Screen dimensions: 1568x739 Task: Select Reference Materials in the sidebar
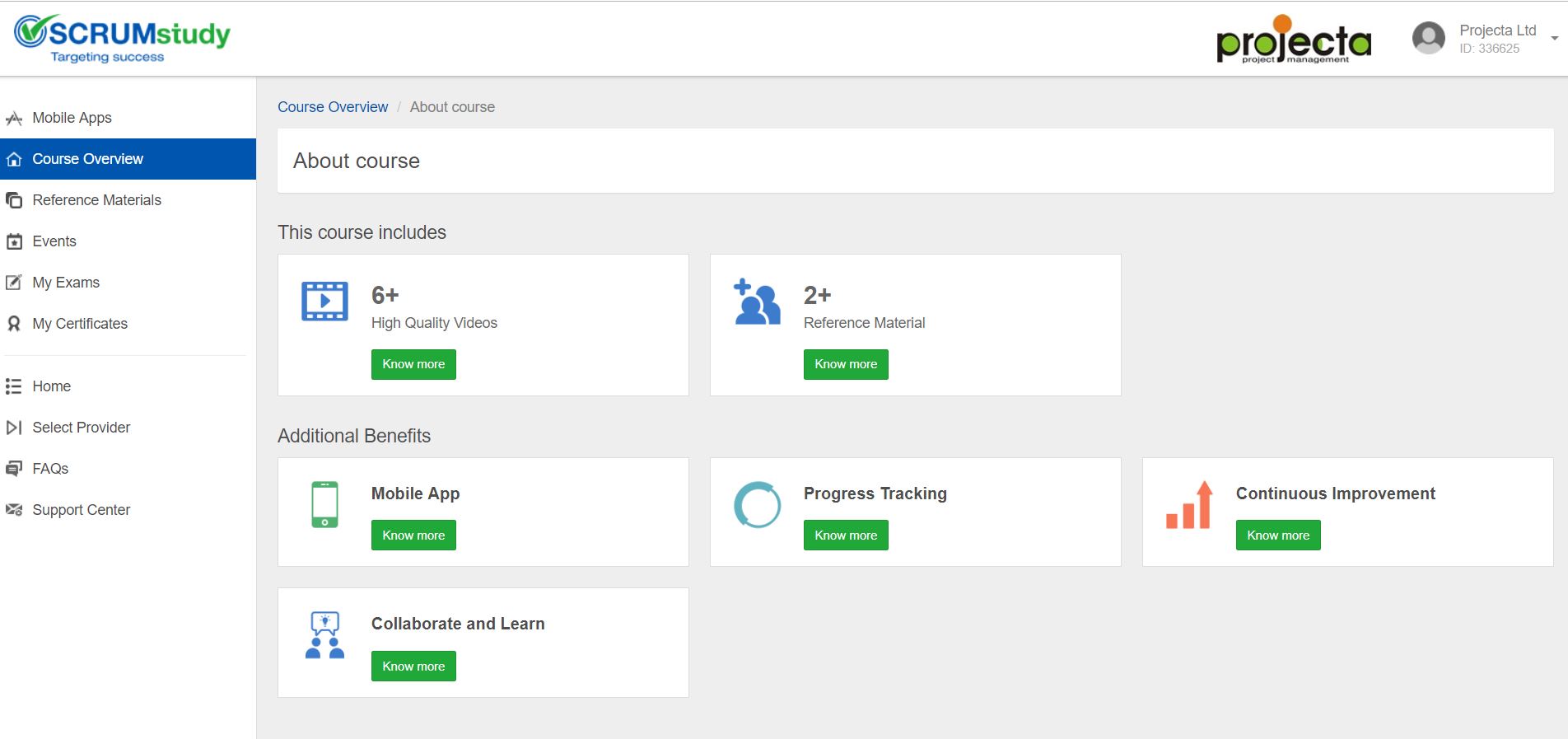coord(96,200)
